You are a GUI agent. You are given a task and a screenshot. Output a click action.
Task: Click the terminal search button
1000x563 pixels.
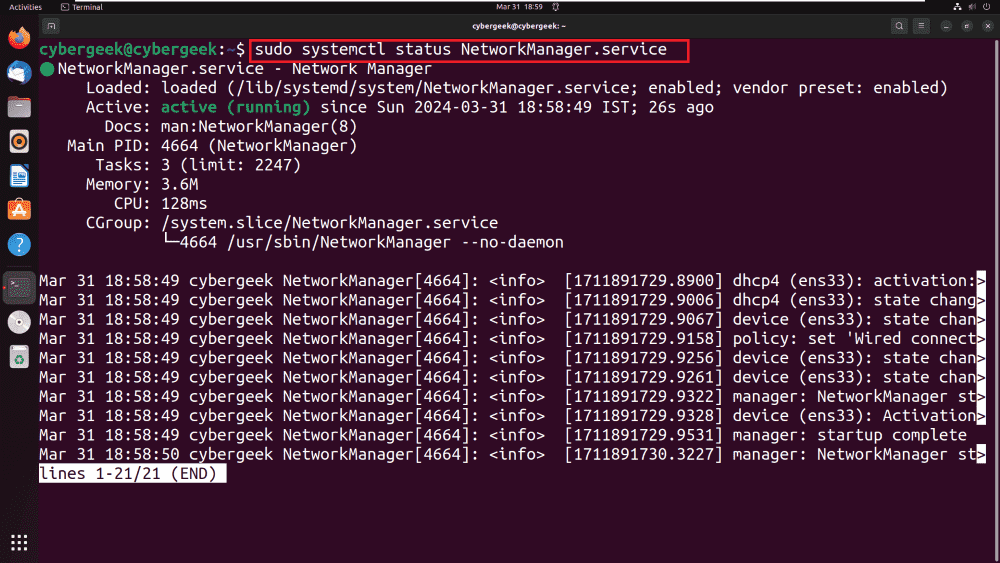pos(900,26)
